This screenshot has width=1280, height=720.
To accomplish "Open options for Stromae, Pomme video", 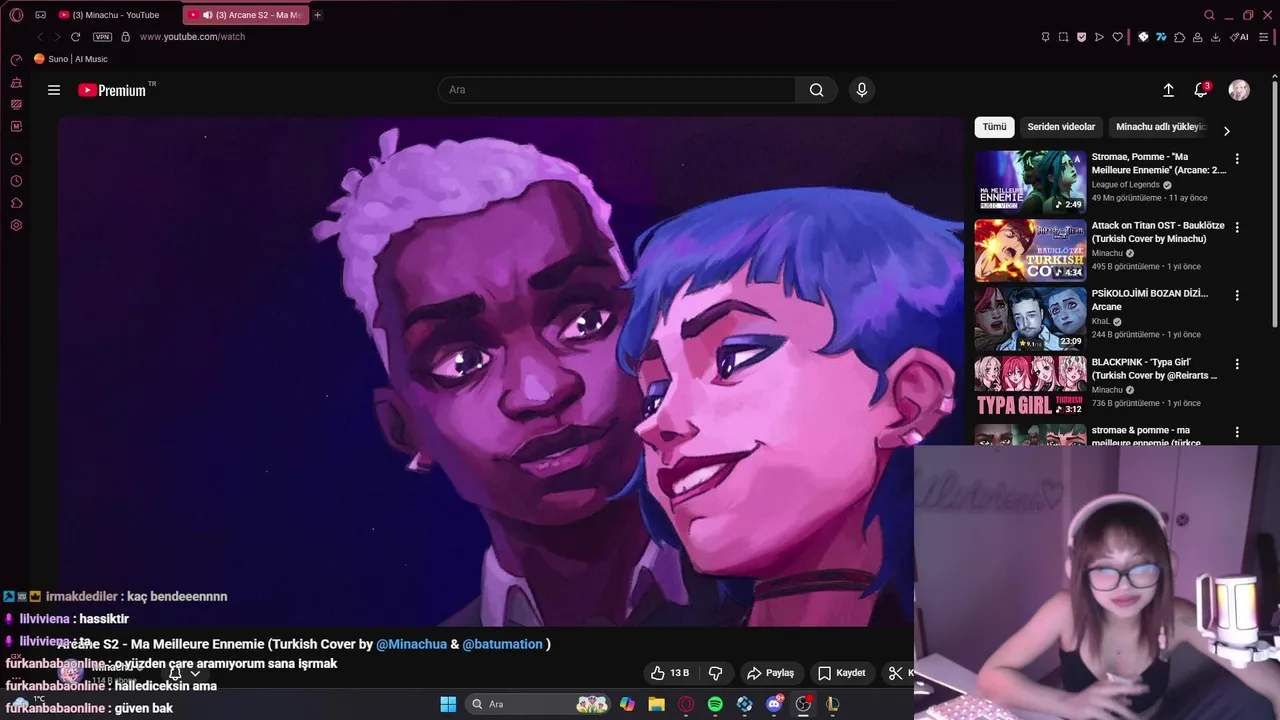I will point(1237,159).
